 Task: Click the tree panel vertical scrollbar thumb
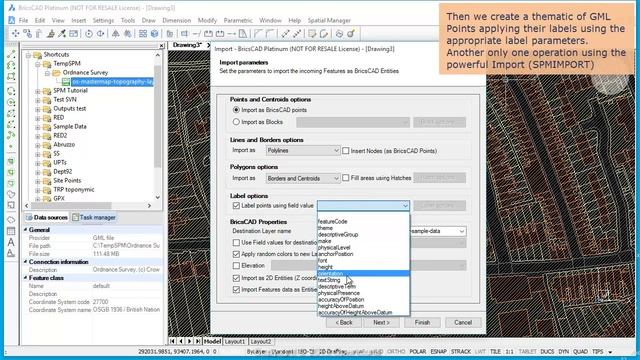(x=158, y=116)
